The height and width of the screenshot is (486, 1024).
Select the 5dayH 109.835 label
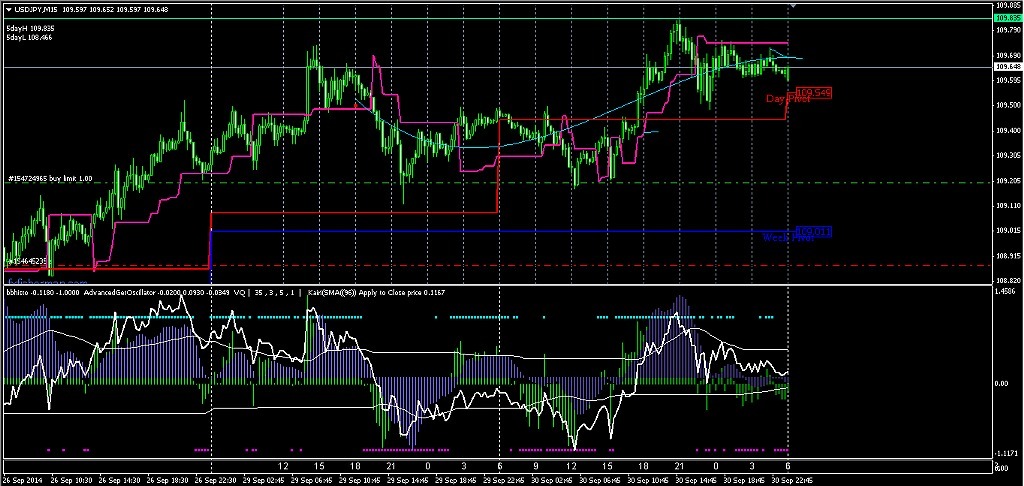[x=30, y=28]
